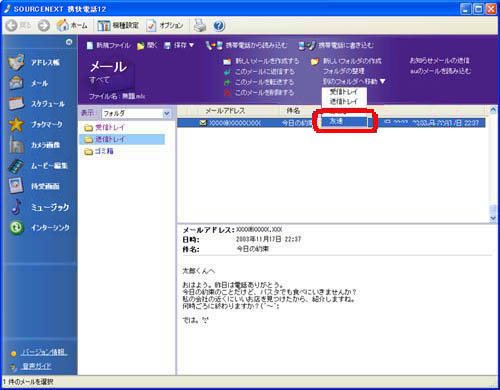The image size is (500, 390).
Task: Go forward with the right arrow button
Action: click(x=44, y=25)
